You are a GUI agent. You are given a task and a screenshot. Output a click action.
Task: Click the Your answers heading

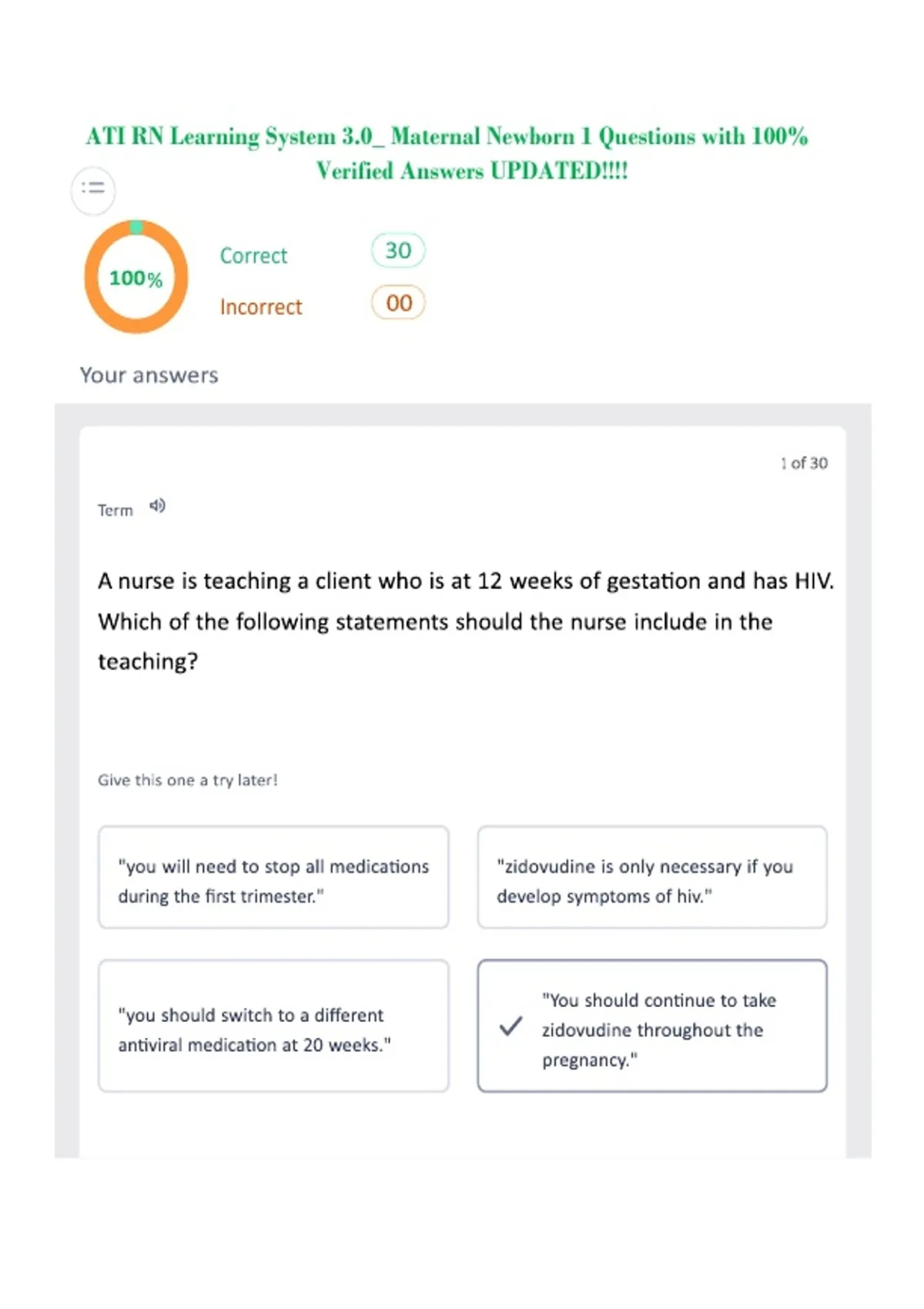pyautogui.click(x=149, y=375)
